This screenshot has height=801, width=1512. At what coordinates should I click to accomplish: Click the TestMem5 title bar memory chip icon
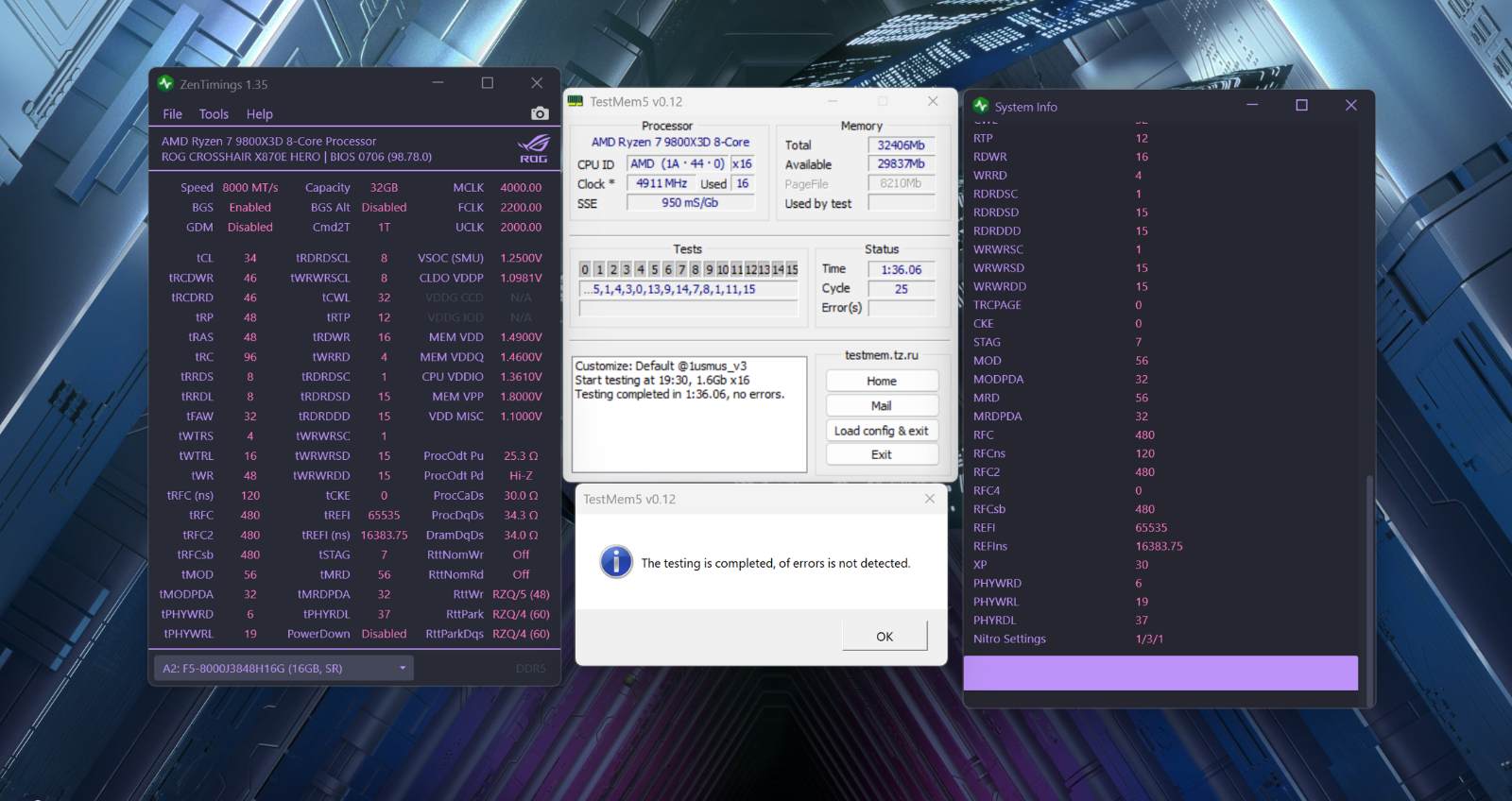(576, 101)
